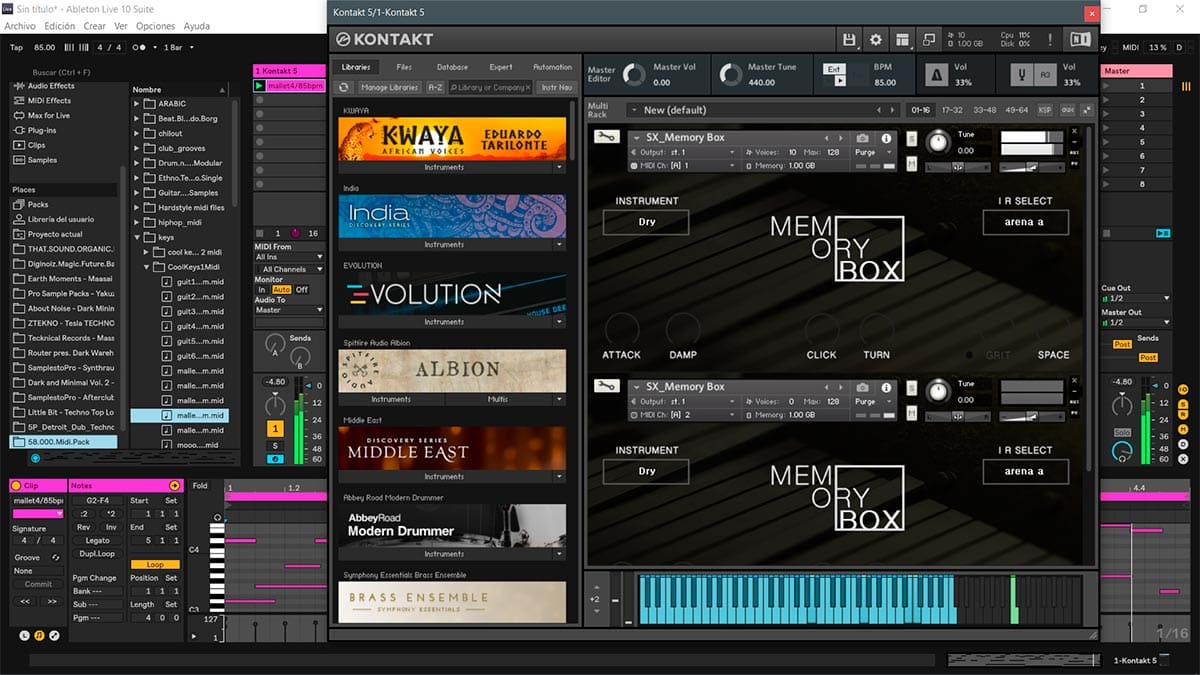Toggle Ableton track 1 activator button
This screenshot has height=675, width=1200.
pyautogui.click(x=276, y=429)
